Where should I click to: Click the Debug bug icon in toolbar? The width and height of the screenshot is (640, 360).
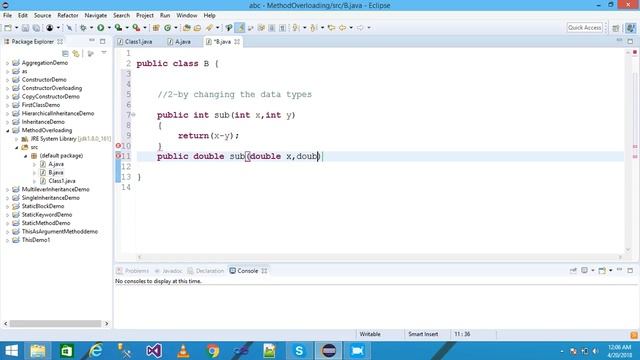point(83,28)
